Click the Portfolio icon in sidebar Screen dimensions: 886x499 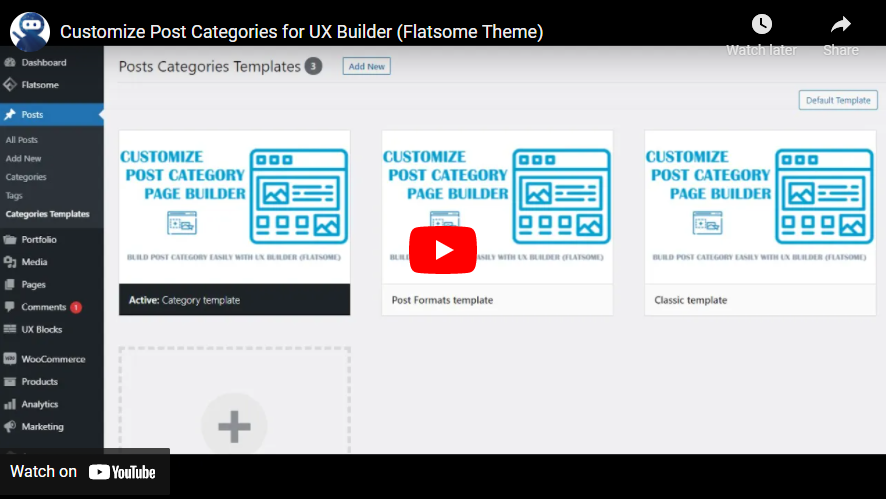[10, 240]
